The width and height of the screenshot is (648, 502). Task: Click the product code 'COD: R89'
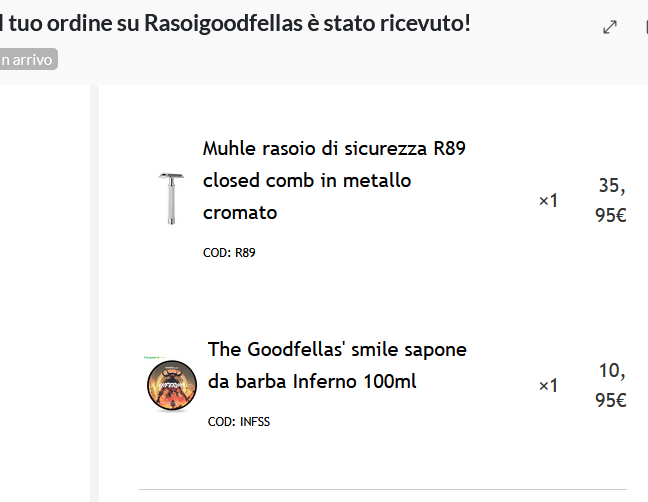click(229, 253)
